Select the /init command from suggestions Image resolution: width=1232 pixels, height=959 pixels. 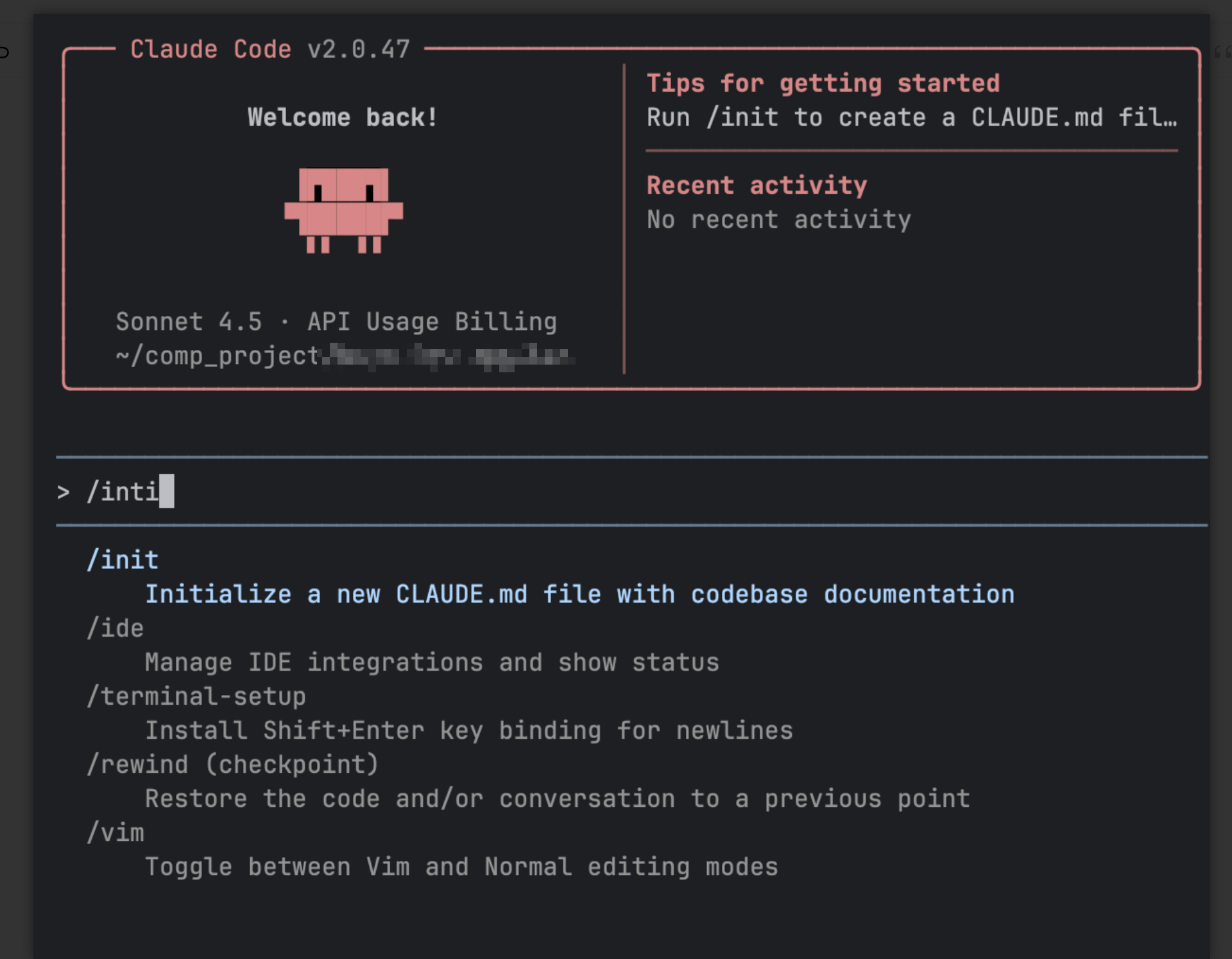click(x=123, y=558)
